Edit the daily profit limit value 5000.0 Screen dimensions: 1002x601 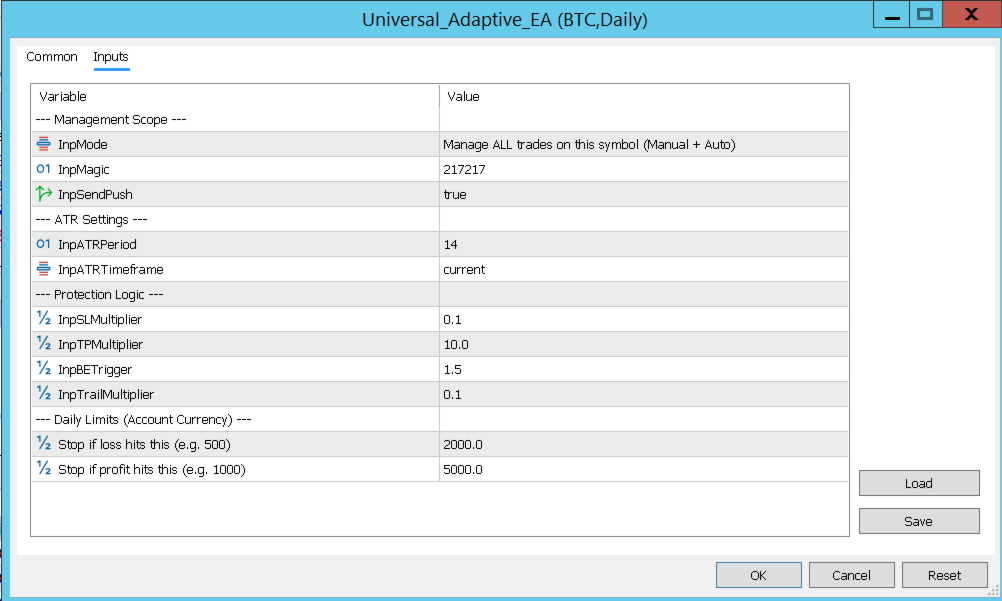pyautogui.click(x=644, y=469)
